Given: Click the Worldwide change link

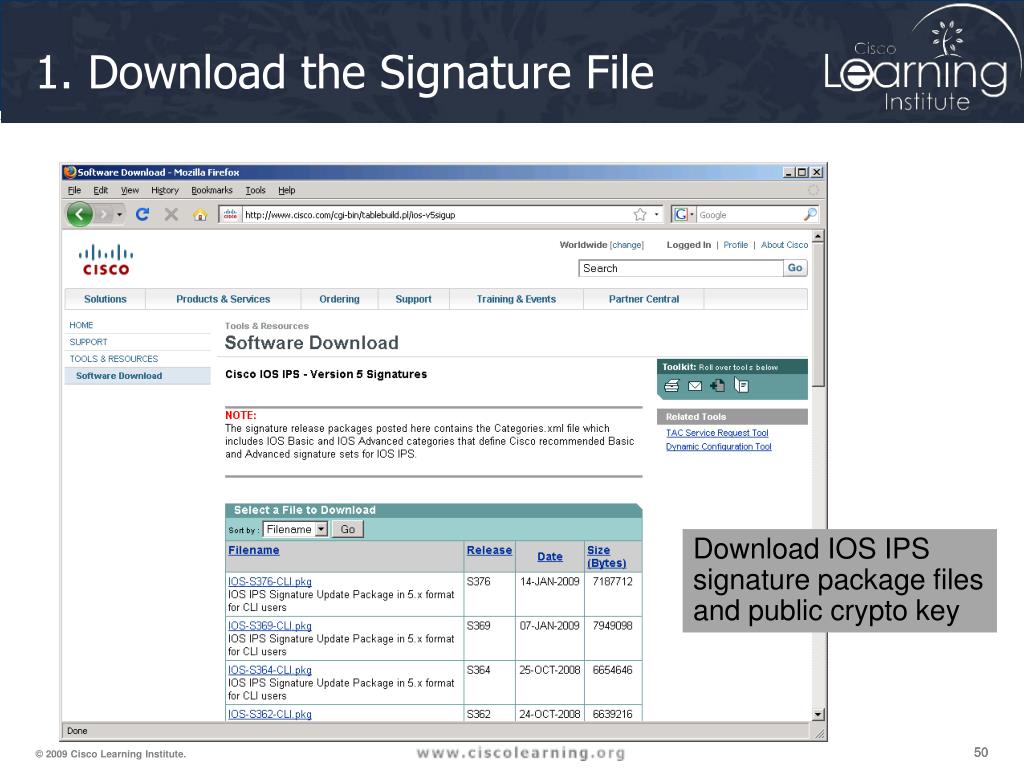Looking at the screenshot, I should (x=627, y=245).
